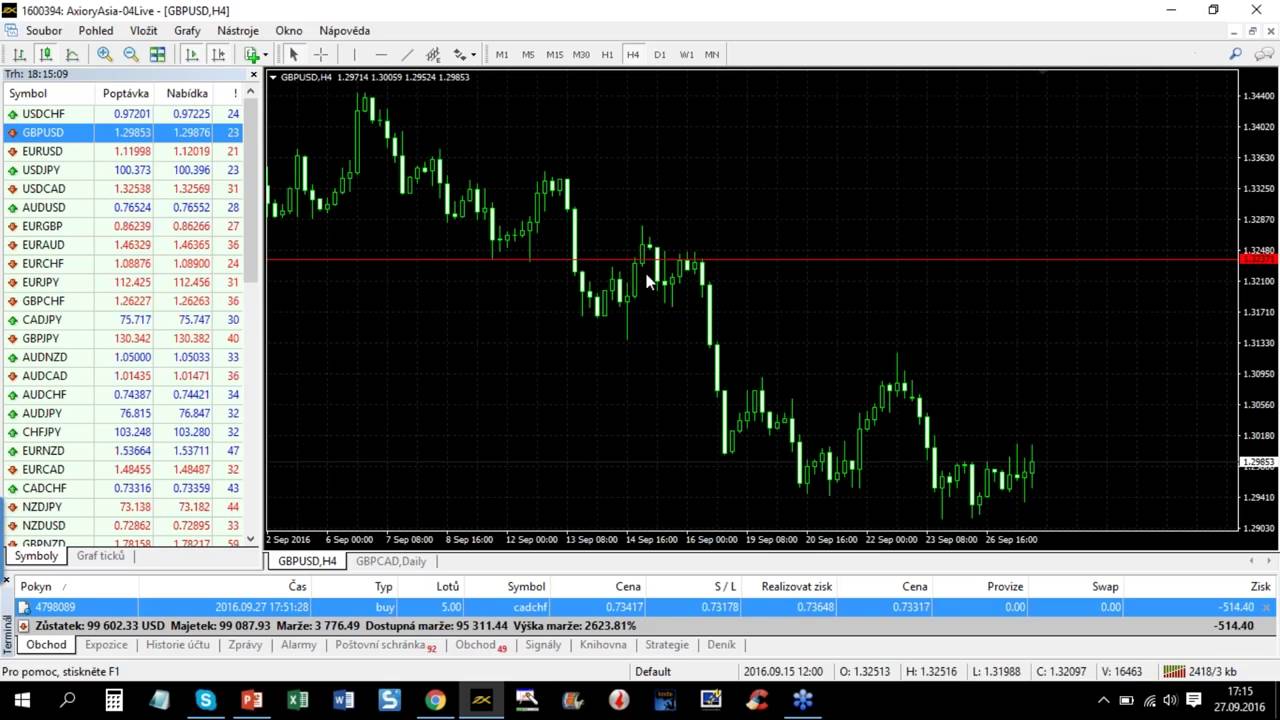Open the GBPCAD,Daily chart tab
Image resolution: width=1280 pixels, height=720 pixels.
click(x=391, y=561)
